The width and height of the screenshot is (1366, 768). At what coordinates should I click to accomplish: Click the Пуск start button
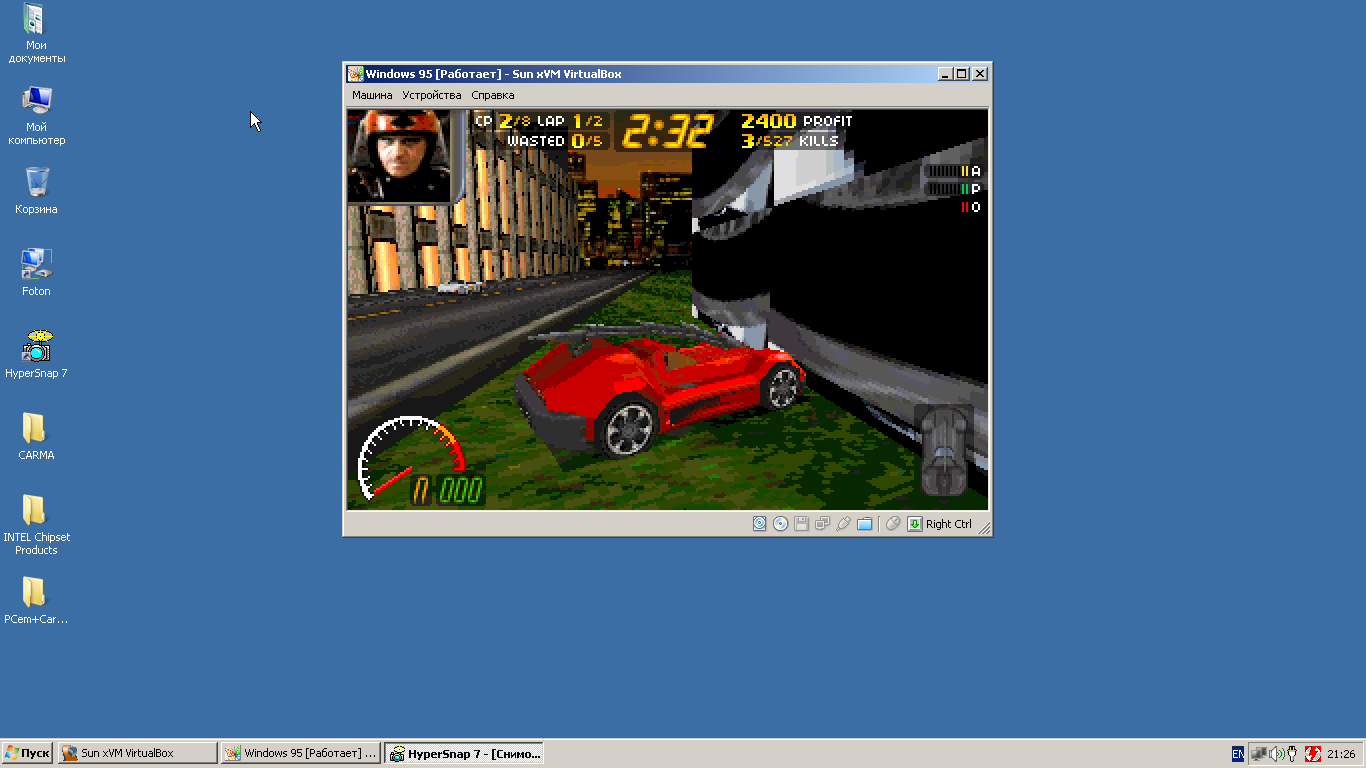27,753
